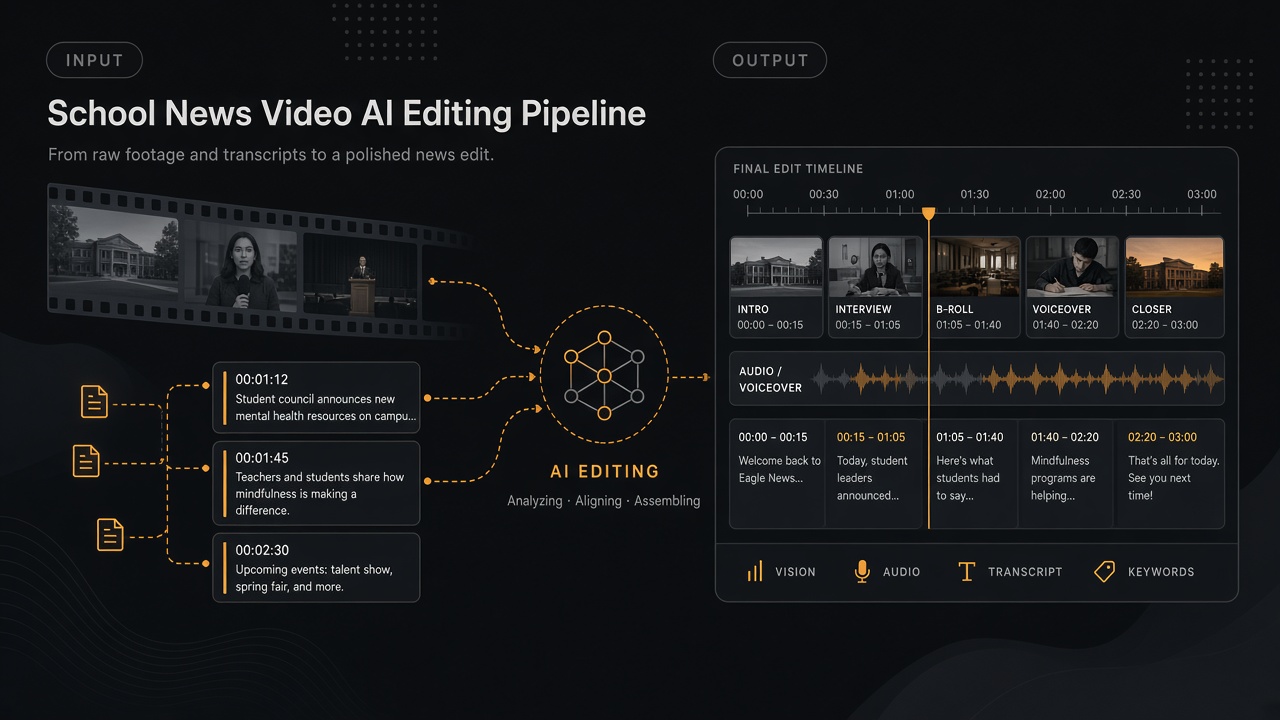Click the 'Welcome back to Eagle News' caption
The width and height of the screenshot is (1280, 720).
(x=780, y=469)
